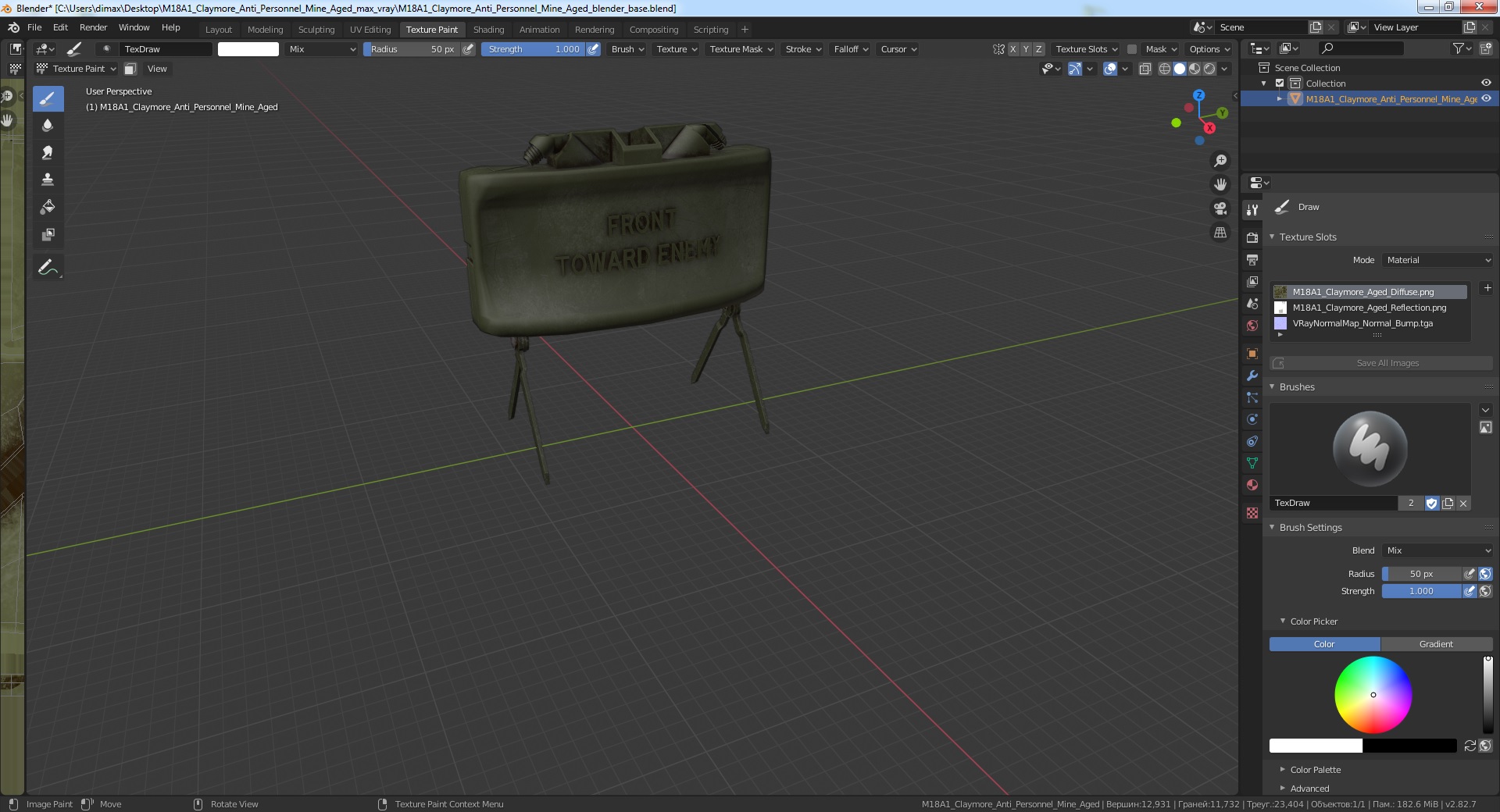Switch to wireframe viewport shading

click(x=1164, y=69)
